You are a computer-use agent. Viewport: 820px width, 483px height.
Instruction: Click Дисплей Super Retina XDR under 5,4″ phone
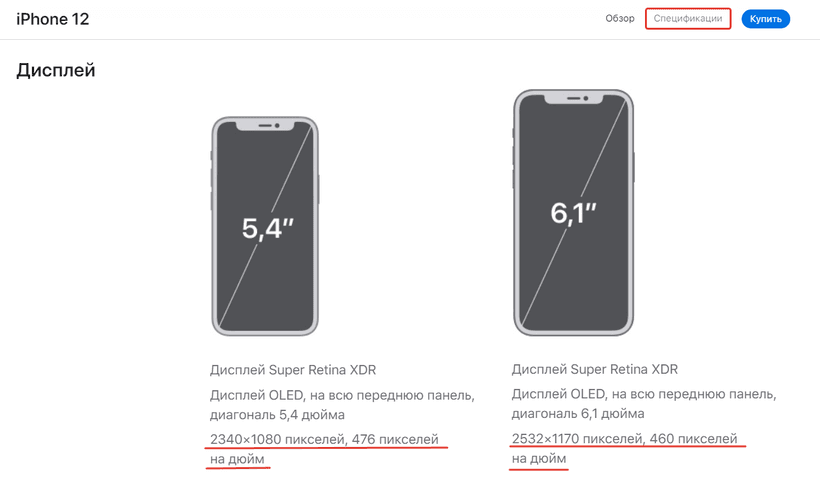[293, 370]
